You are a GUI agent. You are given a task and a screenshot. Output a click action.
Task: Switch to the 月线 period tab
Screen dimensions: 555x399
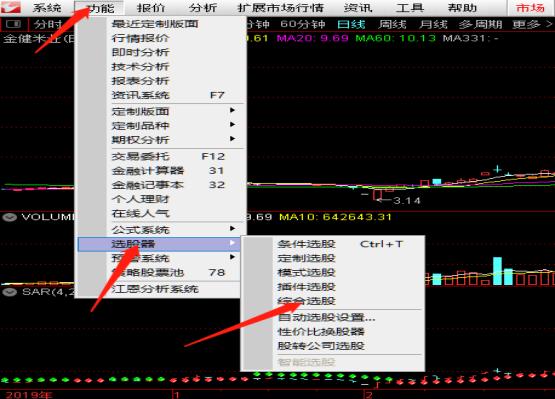tap(433, 24)
